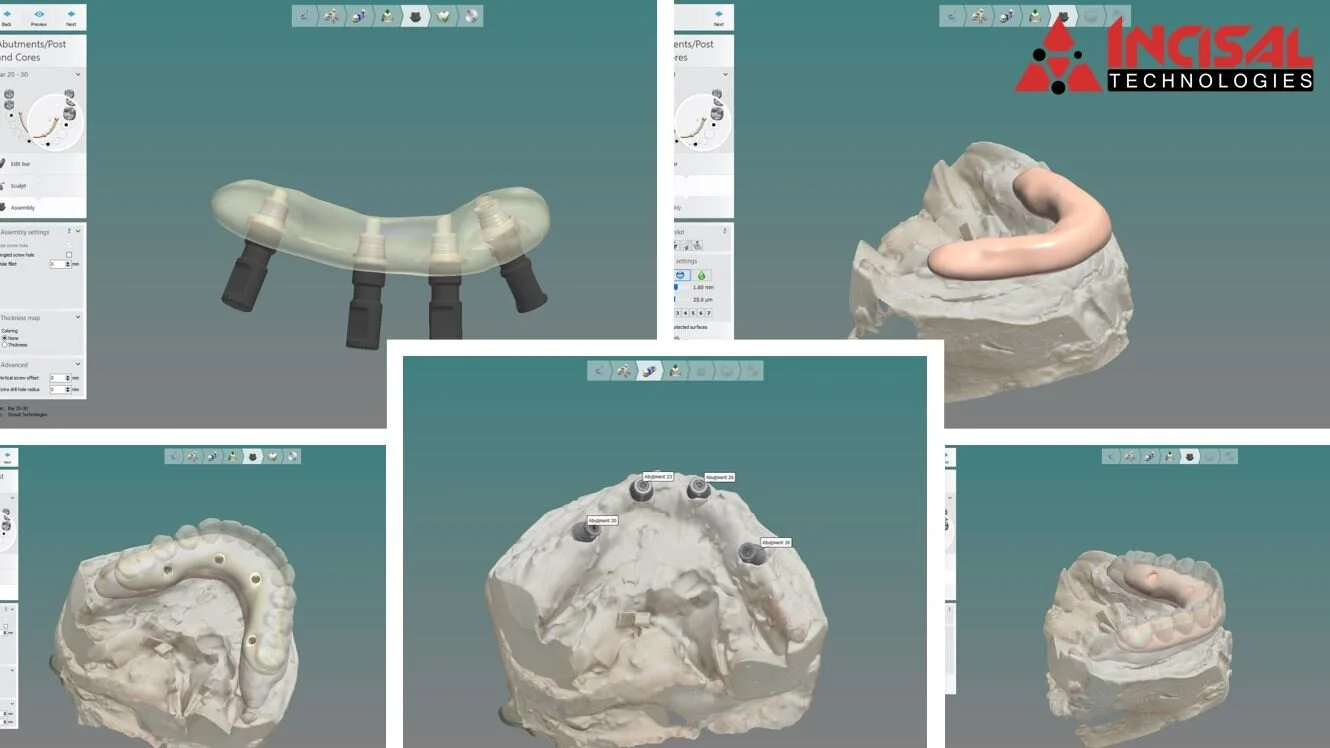The width and height of the screenshot is (1330, 748).
Task: Click Abutment 20 label in center screenshot
Action: (603, 521)
